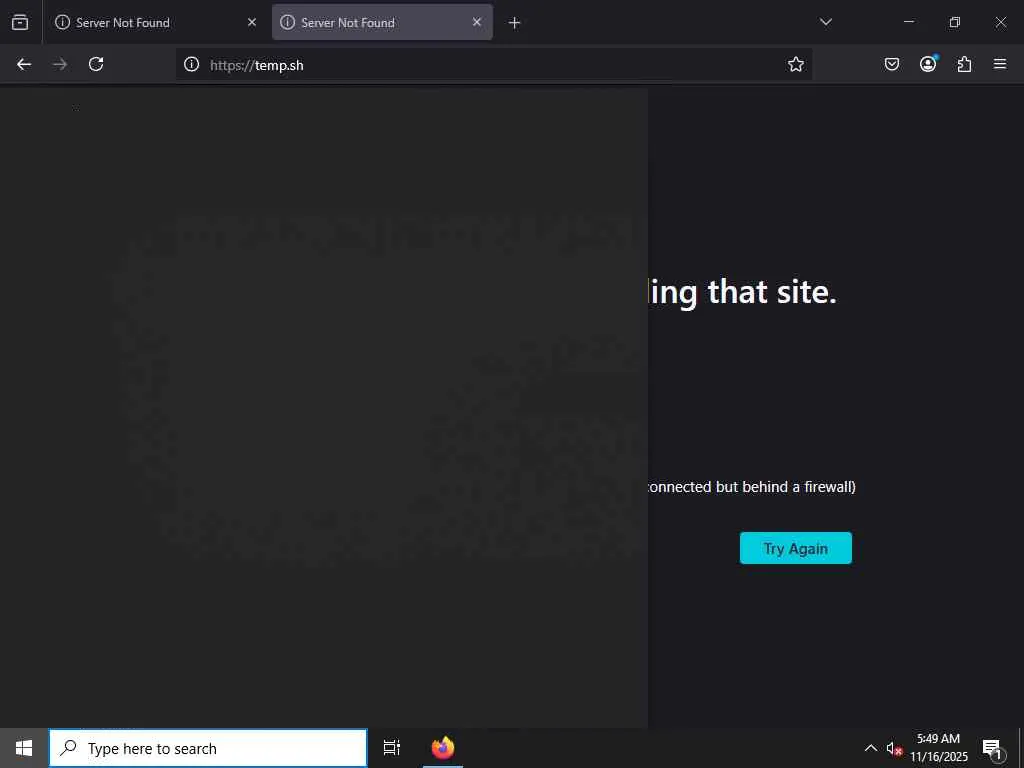This screenshot has height=768, width=1024.
Task: Open Firefox View recent browsing icon
Action: pyautogui.click(x=20, y=22)
